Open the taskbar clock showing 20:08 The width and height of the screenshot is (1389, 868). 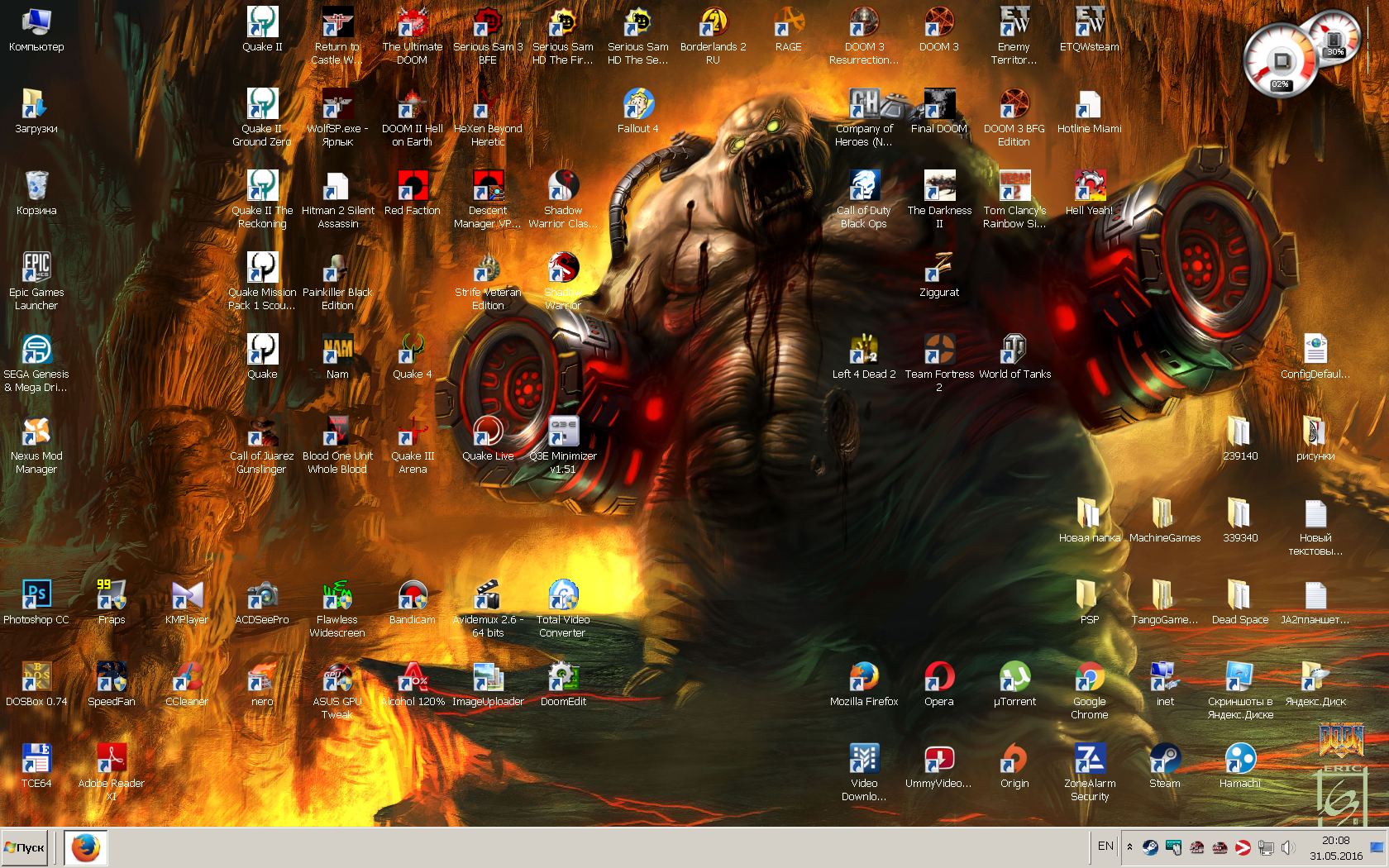pos(1336,848)
